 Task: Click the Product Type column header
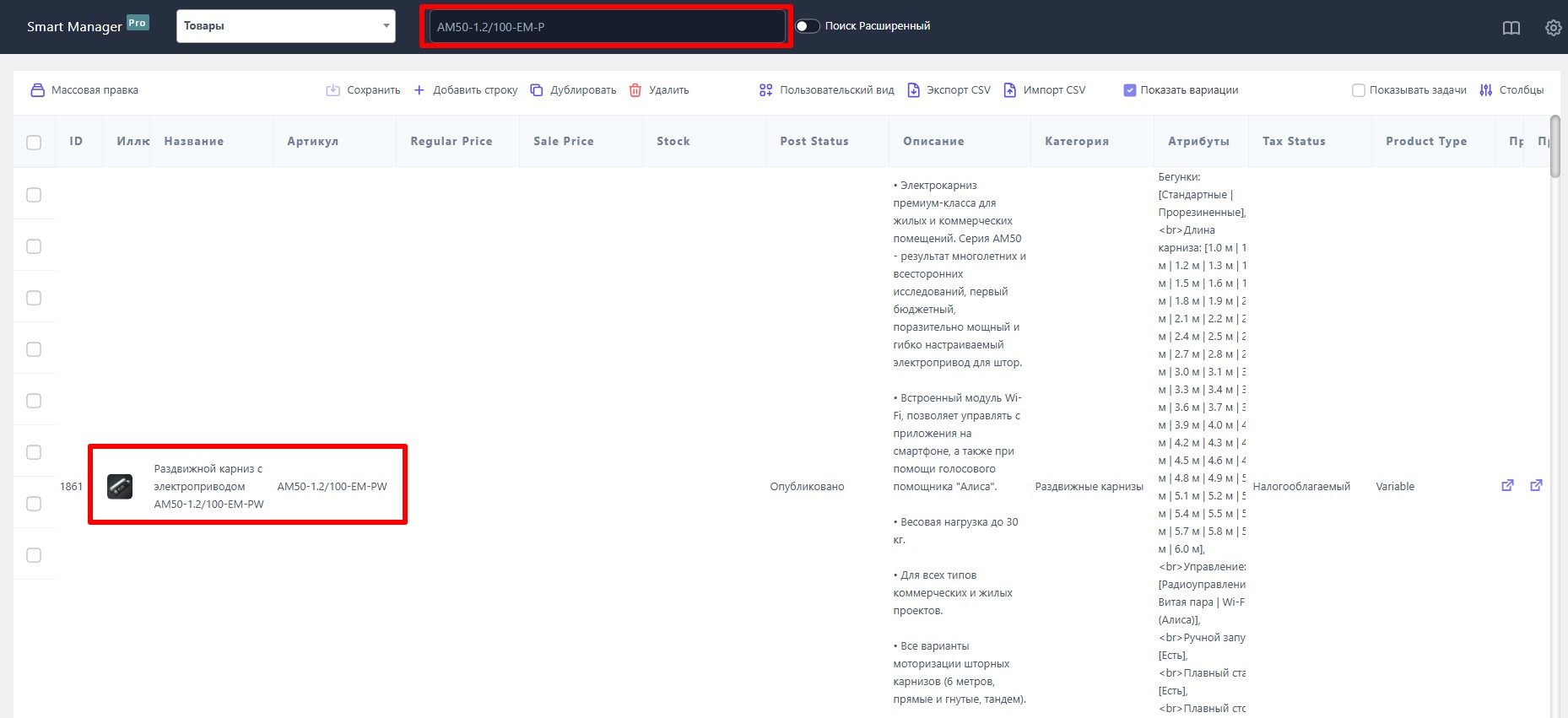coord(1426,141)
